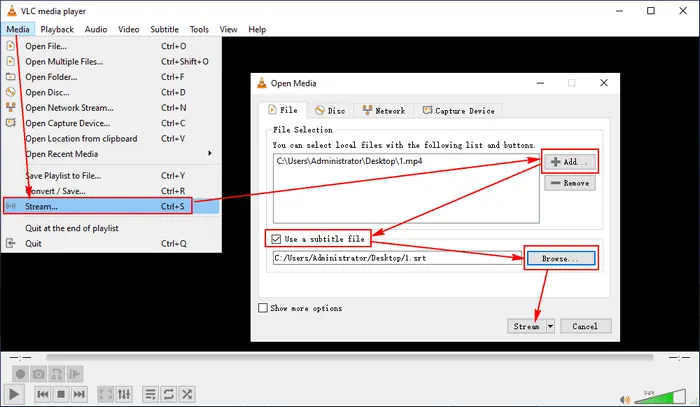Expand the Open Recent Media submenu
This screenshot has width=700, height=407.
(112, 154)
